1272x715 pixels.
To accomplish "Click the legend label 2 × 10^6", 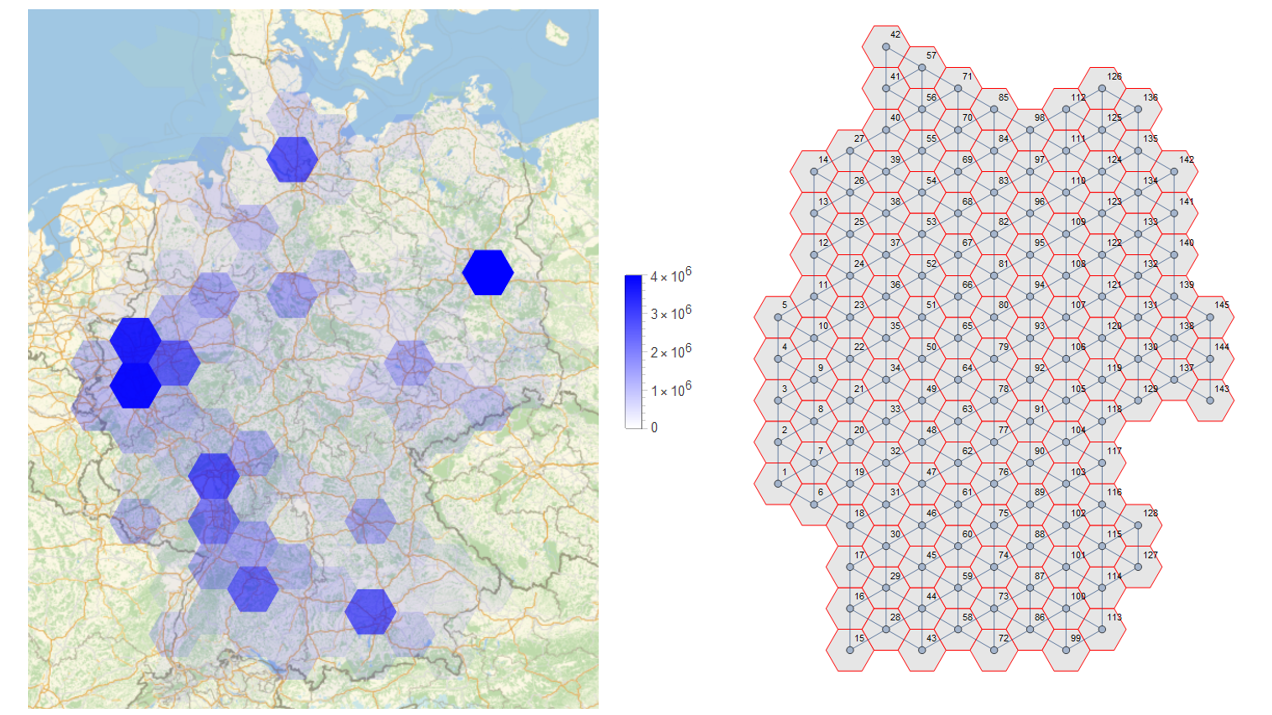I will (671, 351).
